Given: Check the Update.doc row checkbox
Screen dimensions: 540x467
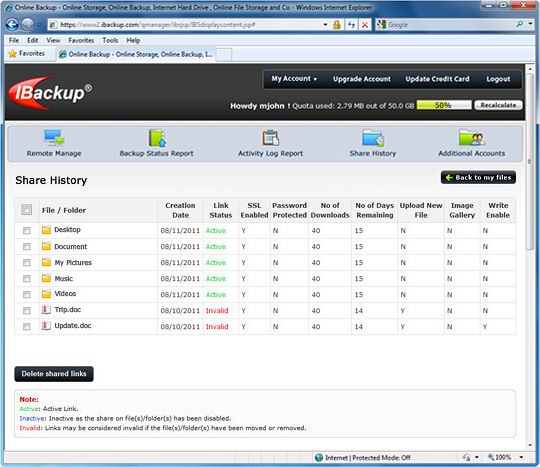Looking at the screenshot, I should click(27, 326).
